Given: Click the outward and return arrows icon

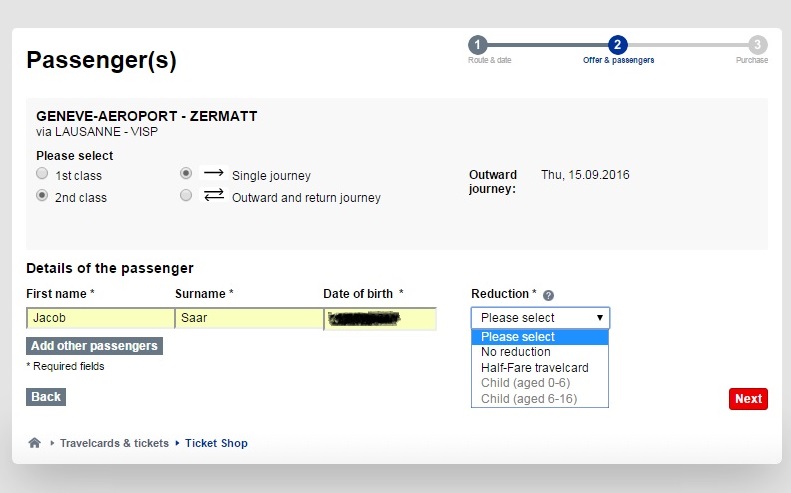Looking at the screenshot, I should pyautogui.click(x=213, y=194).
